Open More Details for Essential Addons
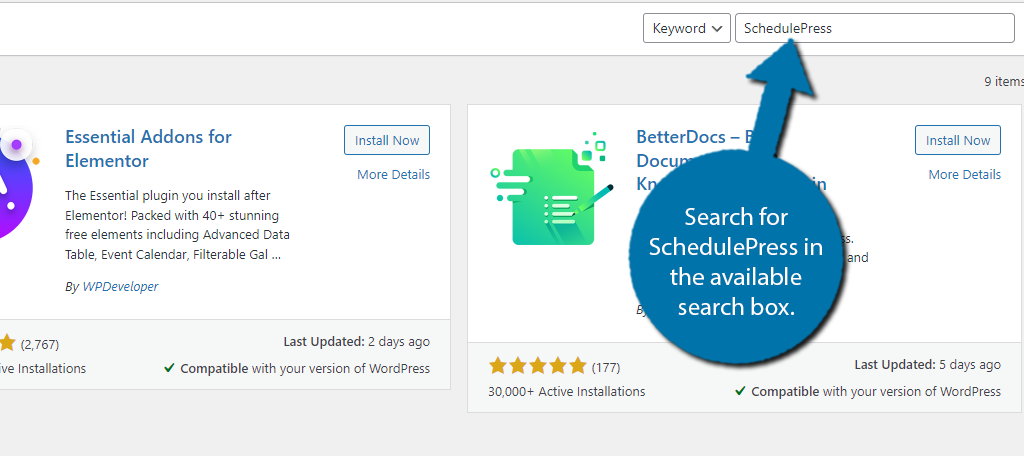The width and height of the screenshot is (1024, 456). (x=393, y=174)
